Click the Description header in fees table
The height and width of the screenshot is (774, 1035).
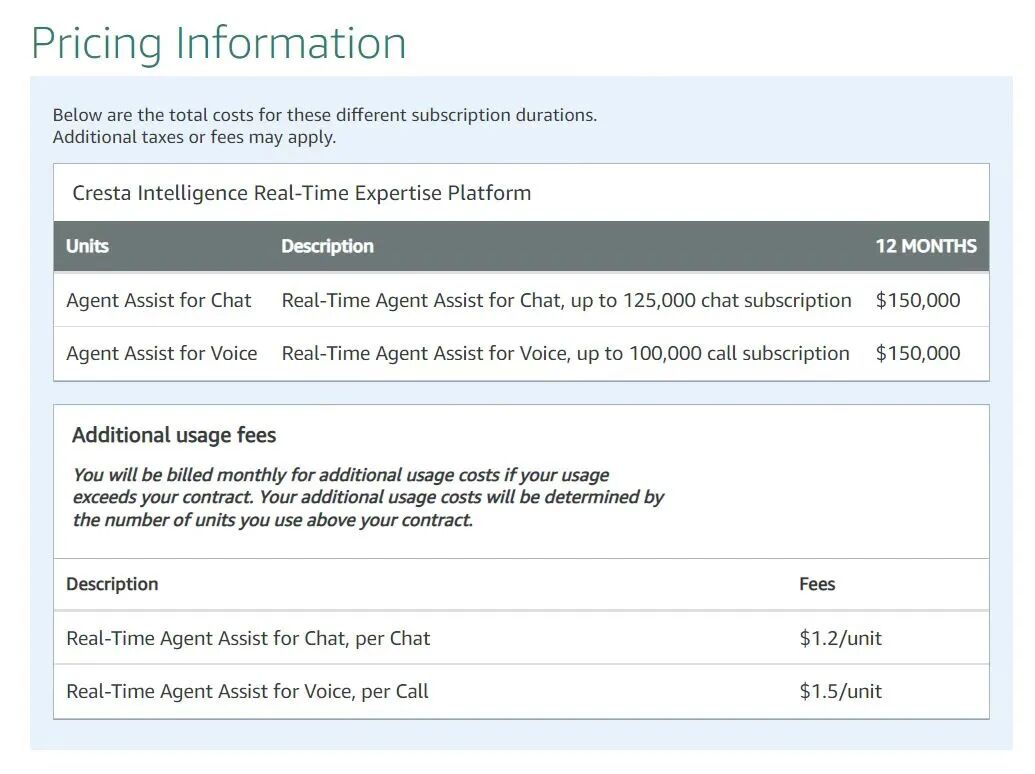pos(112,584)
